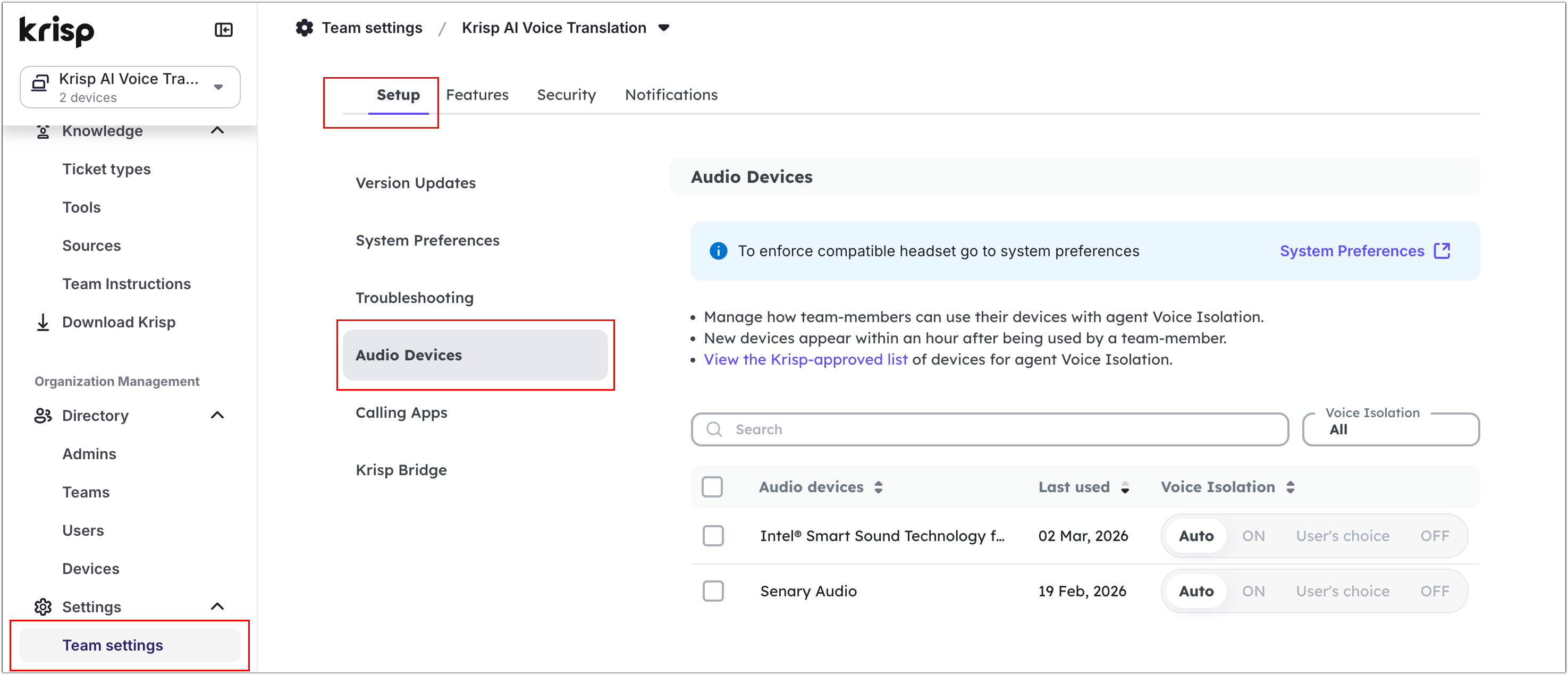Click the audio devices Search field
Image resolution: width=1568 pixels, height=675 pixels.
[x=989, y=429]
